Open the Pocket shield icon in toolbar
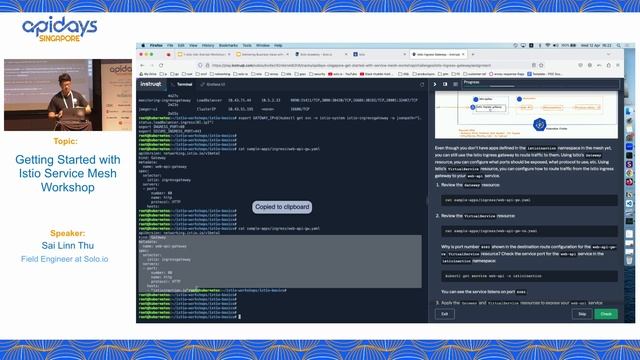The image size is (640, 360). (x=580, y=65)
